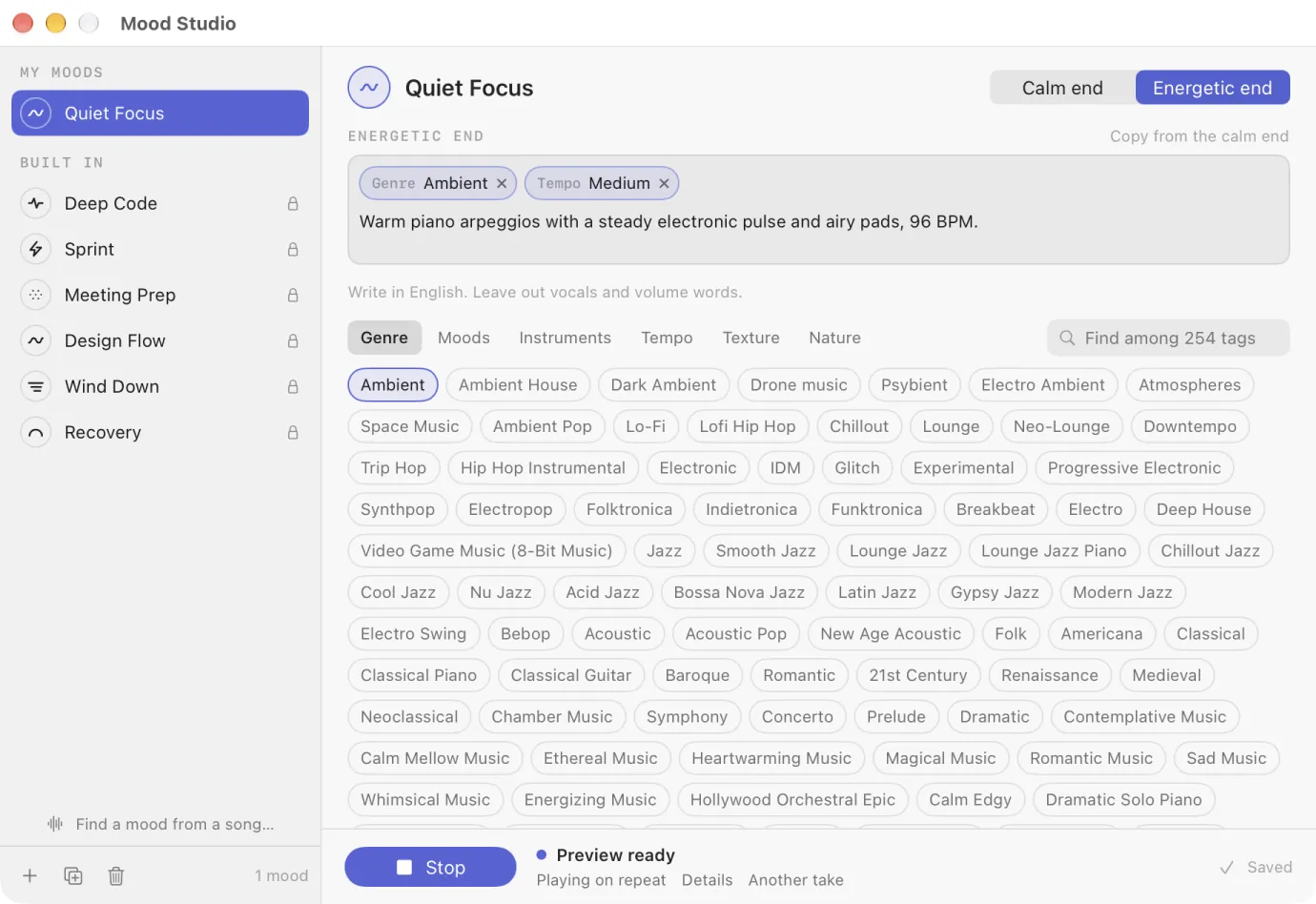Open the Tempo tag category tab
Screen dimensions: 1316x904
click(x=667, y=338)
